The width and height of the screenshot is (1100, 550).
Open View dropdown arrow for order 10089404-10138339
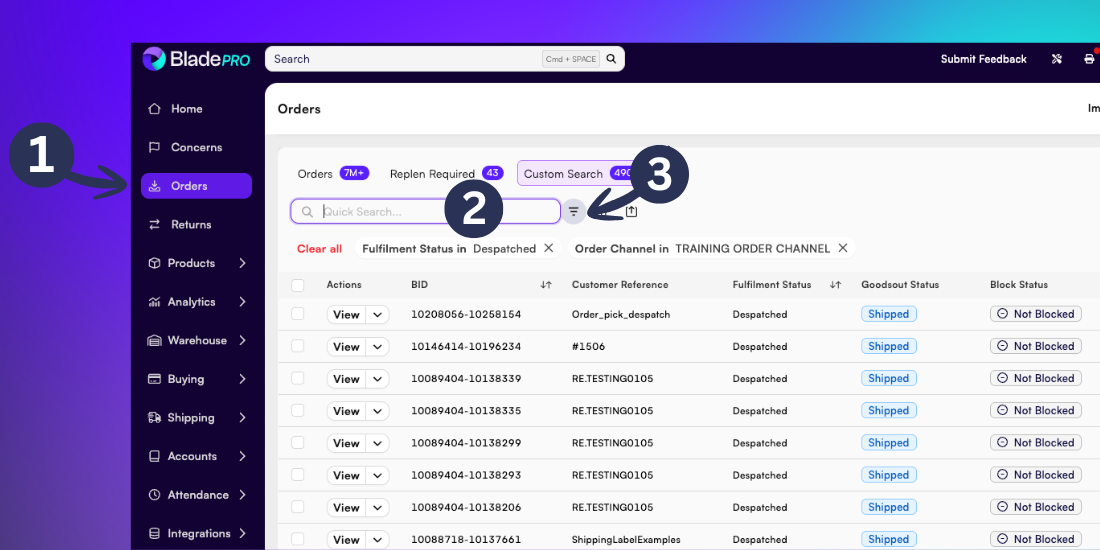[377, 379]
